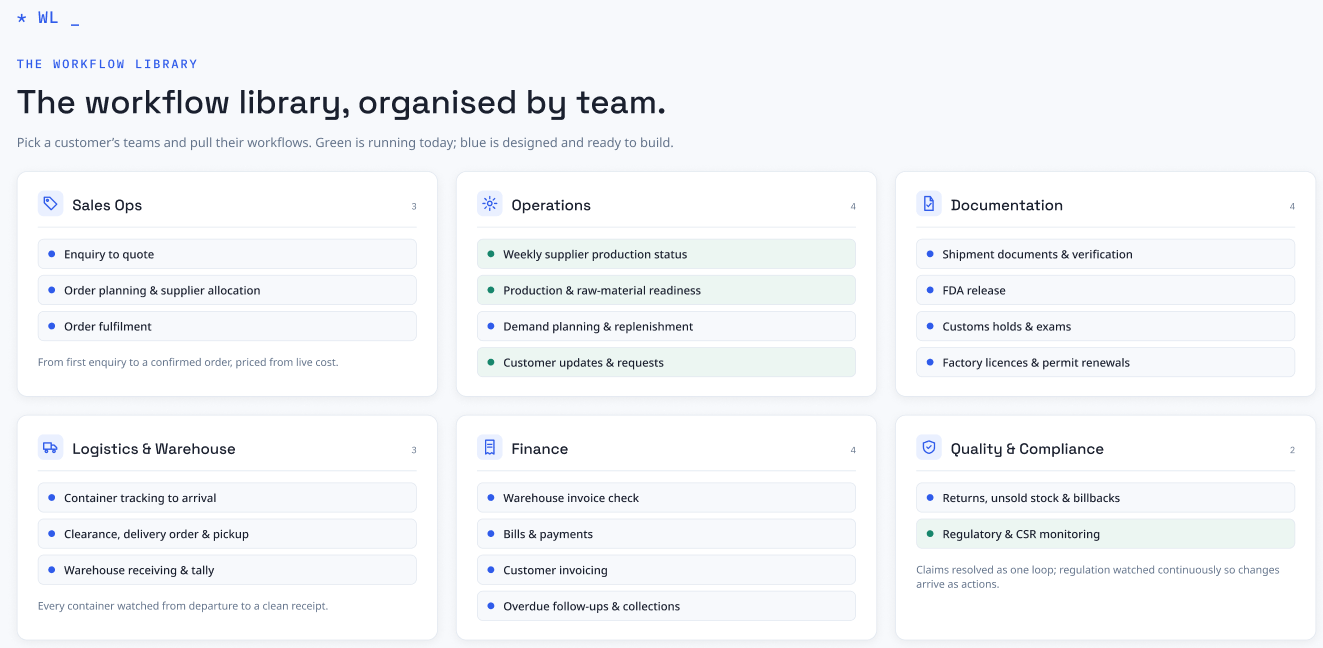Open Container tracking to arrival workflow
Screen dimensions: 1323x648
pos(227,498)
